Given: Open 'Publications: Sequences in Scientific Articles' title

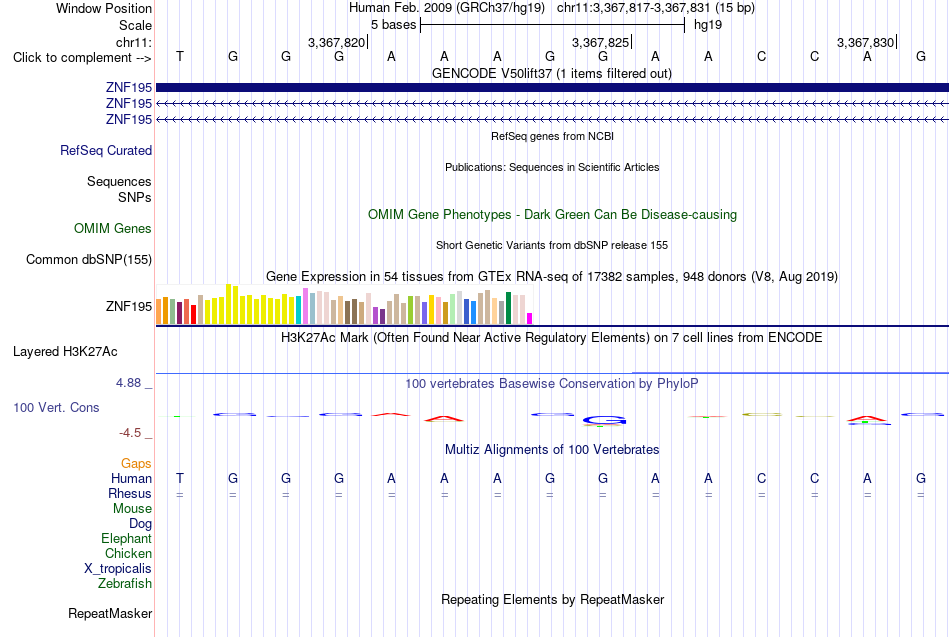Looking at the screenshot, I should 552,167.
